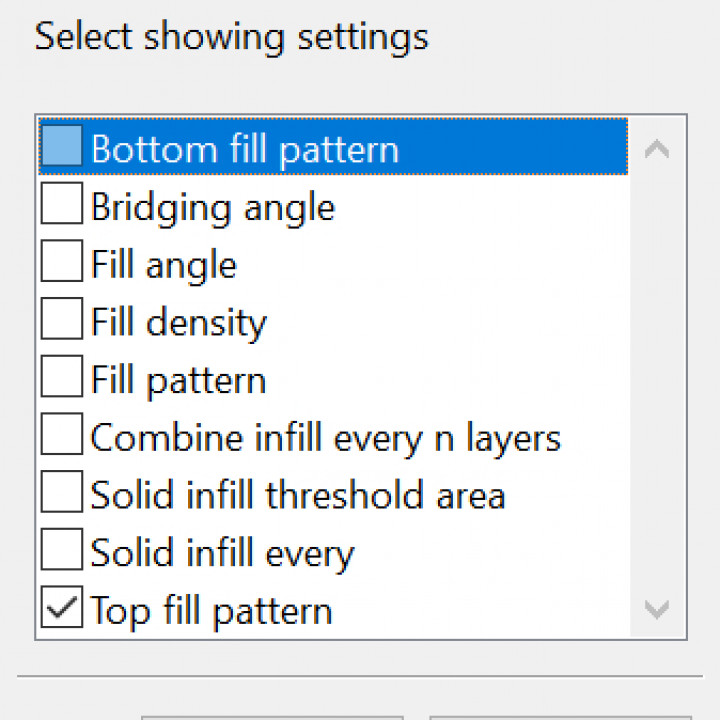Check the Fill angle box
This screenshot has height=720, width=720.
pyautogui.click(x=62, y=264)
